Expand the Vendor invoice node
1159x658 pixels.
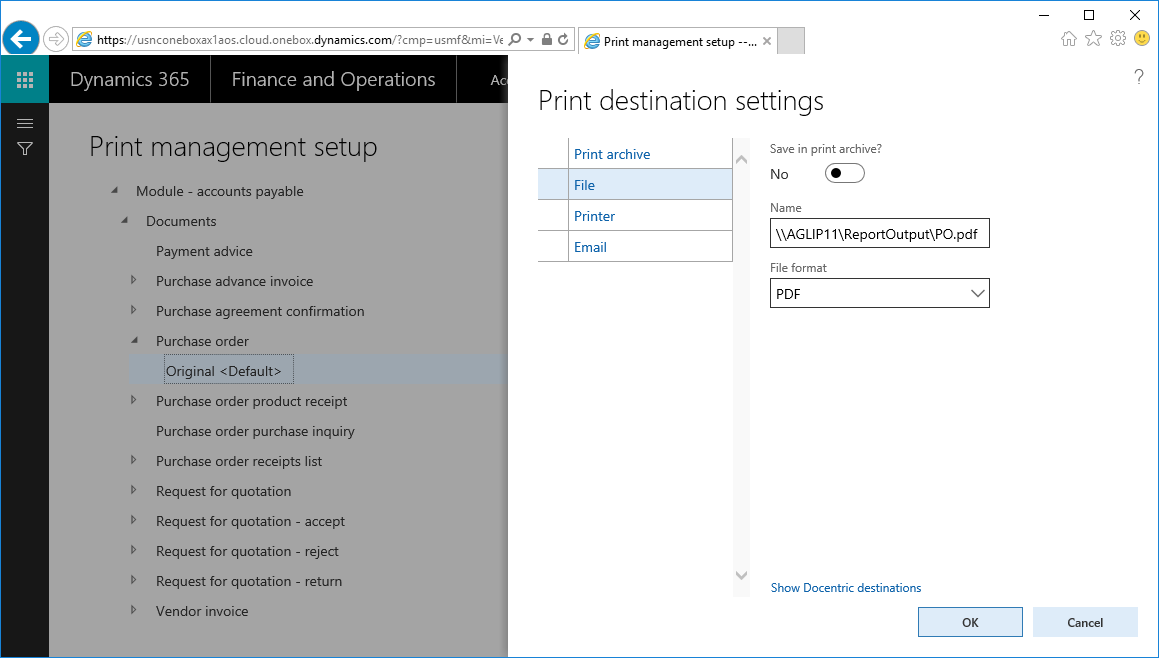tap(134, 610)
